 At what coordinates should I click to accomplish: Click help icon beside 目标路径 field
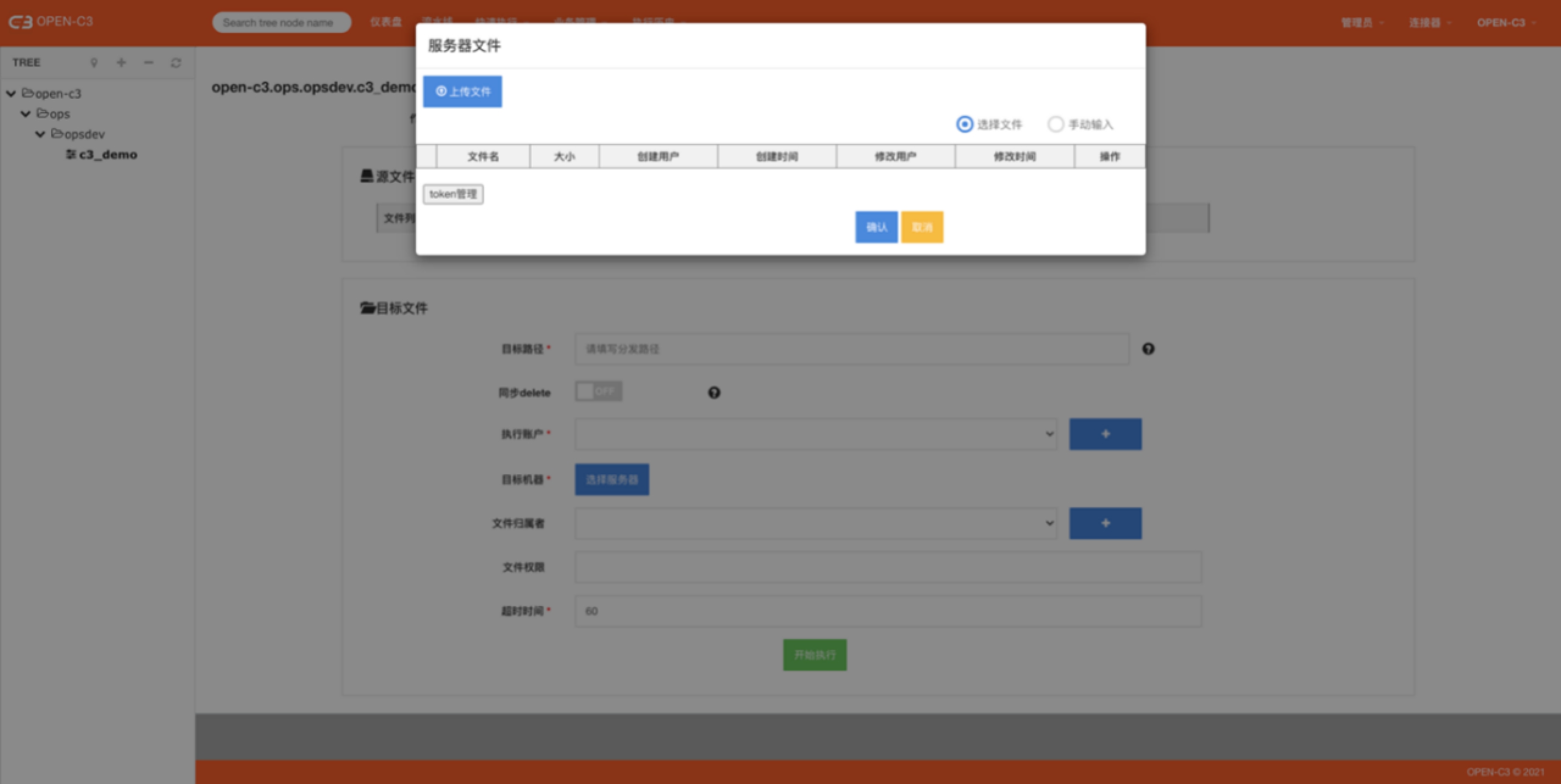pos(1148,349)
